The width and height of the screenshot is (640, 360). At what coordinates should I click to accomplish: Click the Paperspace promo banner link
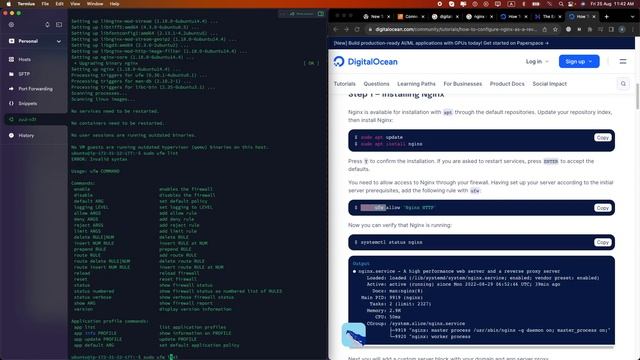point(441,43)
